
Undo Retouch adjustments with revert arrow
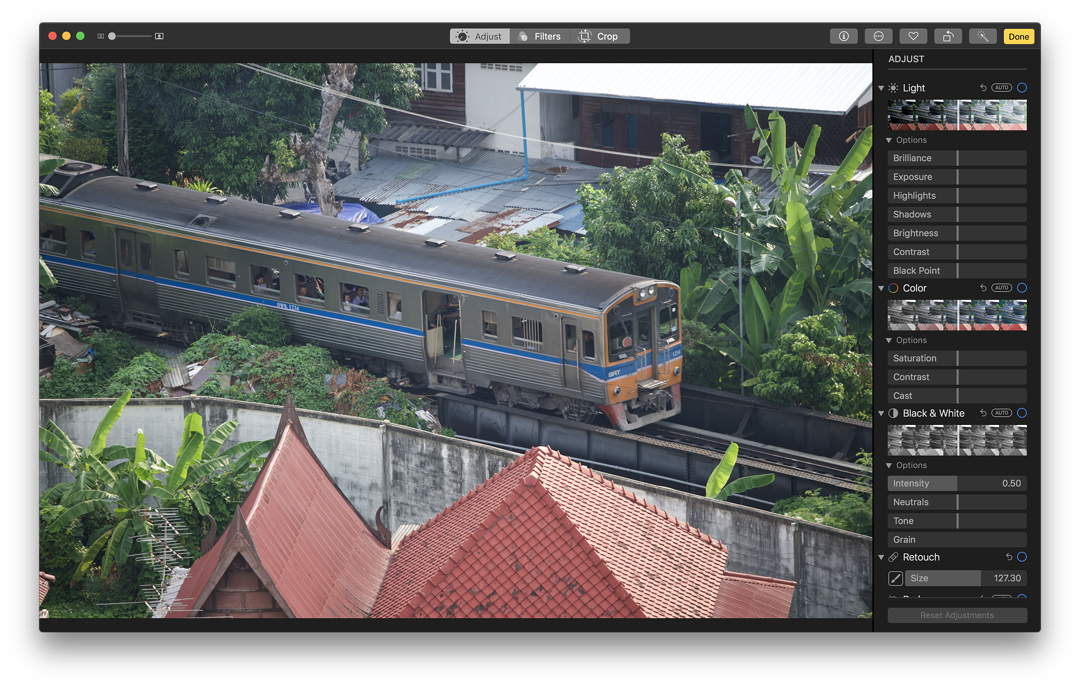[1008, 556]
